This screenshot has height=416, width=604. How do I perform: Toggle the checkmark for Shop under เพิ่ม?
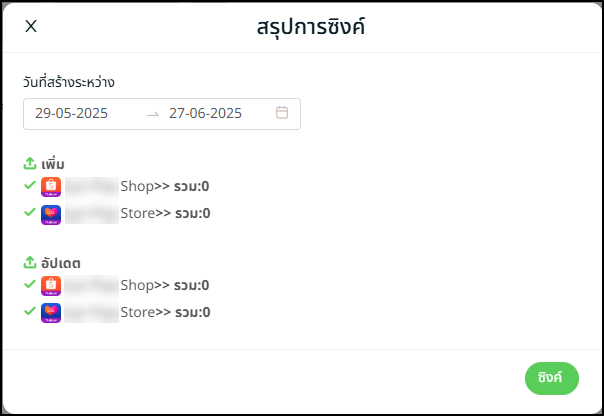[30, 185]
